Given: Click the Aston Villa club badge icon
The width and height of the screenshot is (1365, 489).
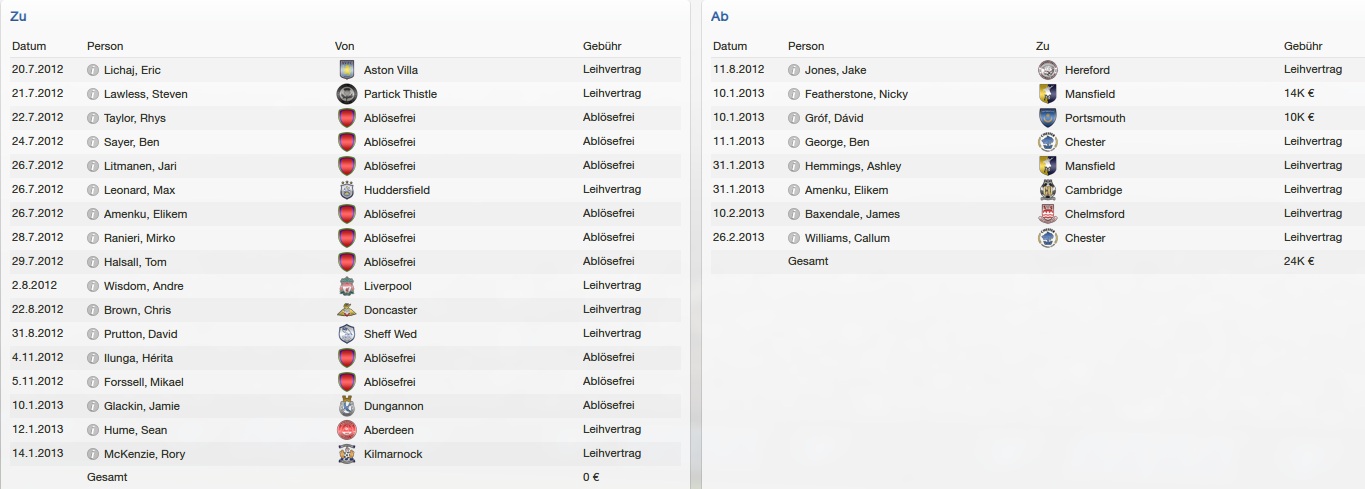Looking at the screenshot, I should 347,70.
